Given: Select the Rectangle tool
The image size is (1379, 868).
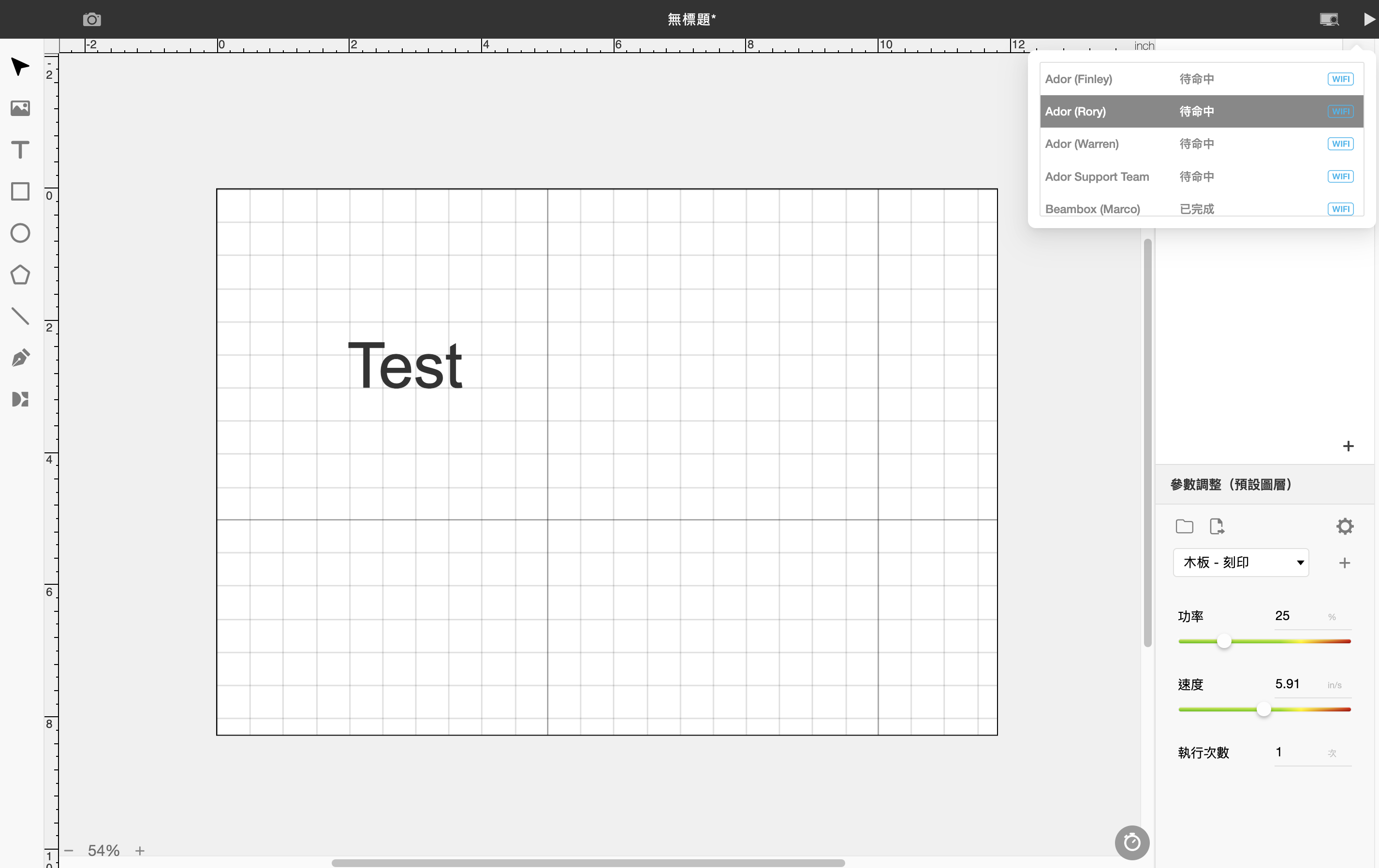Looking at the screenshot, I should [x=21, y=191].
